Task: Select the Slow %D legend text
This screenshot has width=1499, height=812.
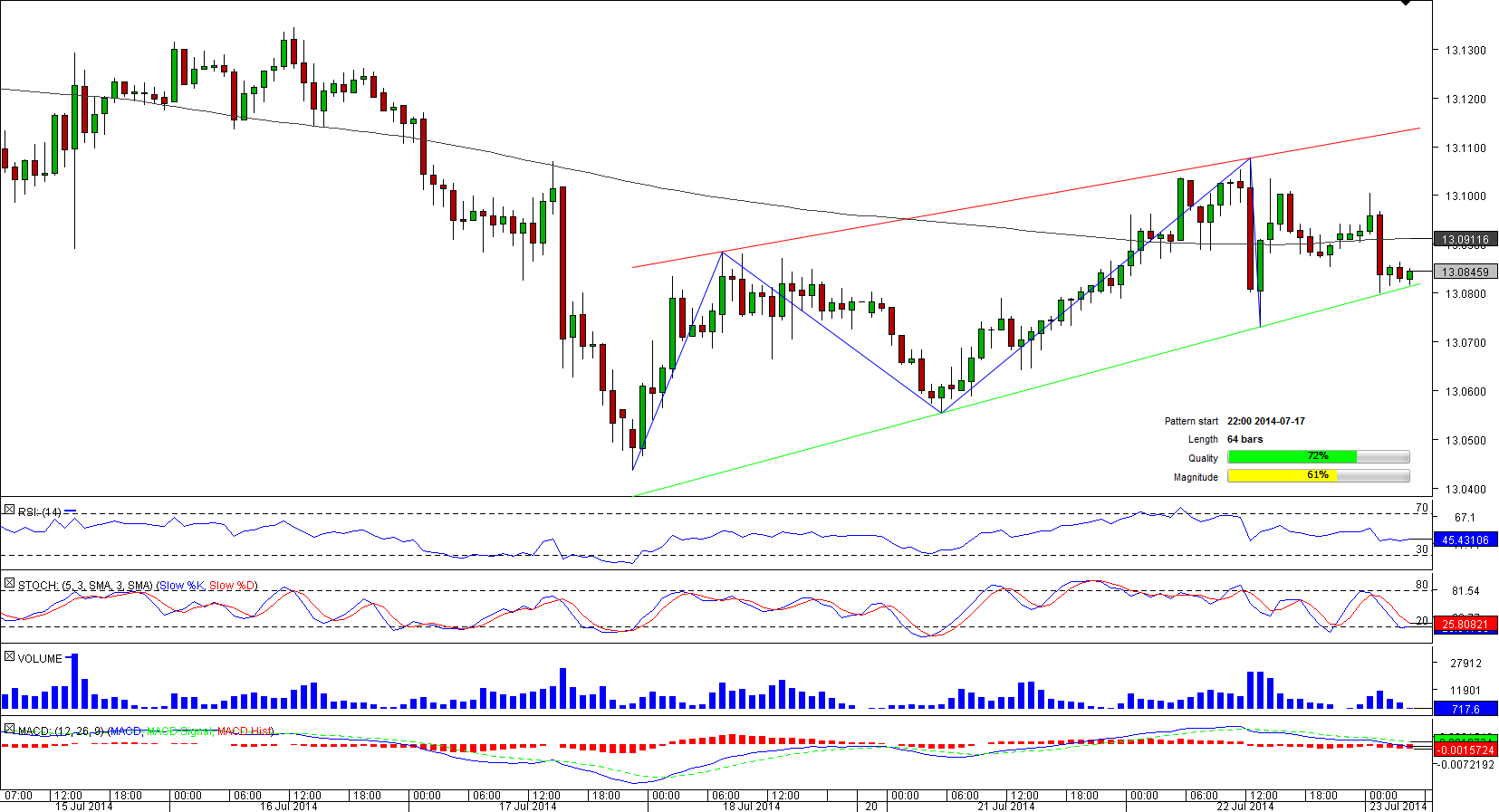Action: point(233,586)
